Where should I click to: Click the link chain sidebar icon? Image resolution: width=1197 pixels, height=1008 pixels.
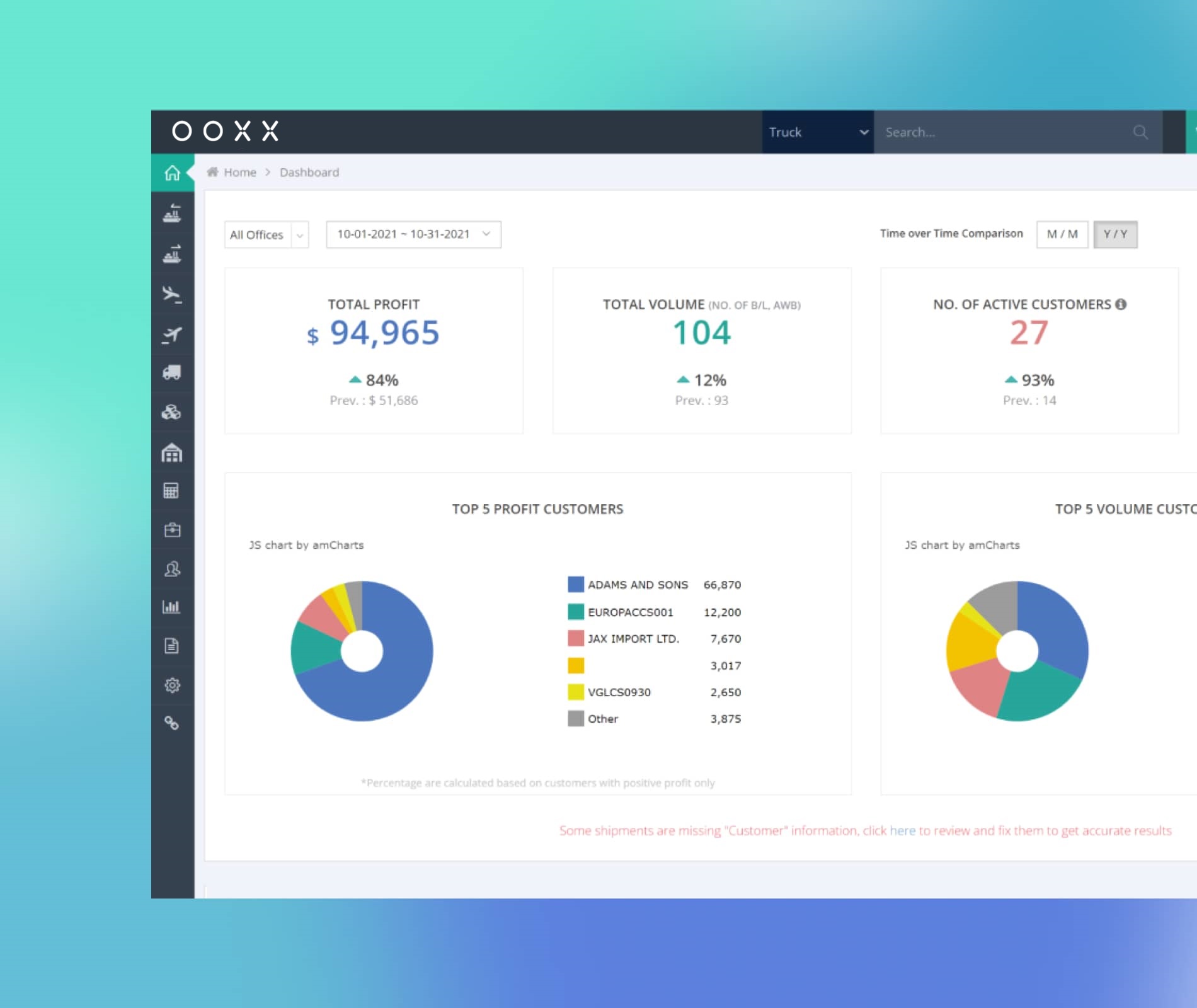(x=171, y=723)
